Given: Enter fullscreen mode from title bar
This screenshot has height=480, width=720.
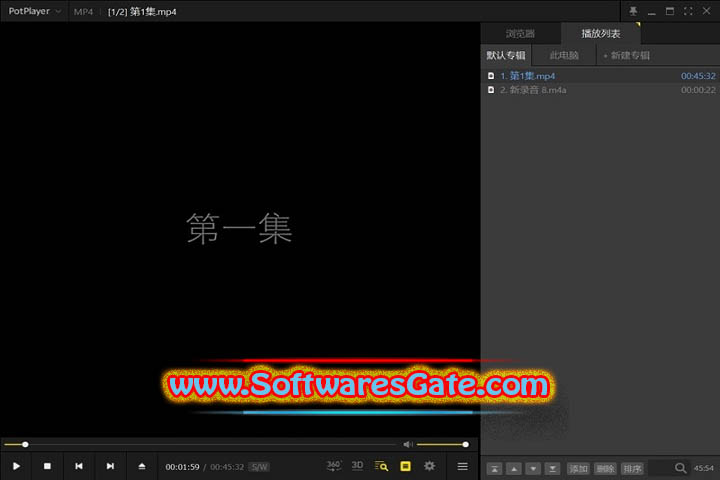Looking at the screenshot, I should tap(688, 11).
